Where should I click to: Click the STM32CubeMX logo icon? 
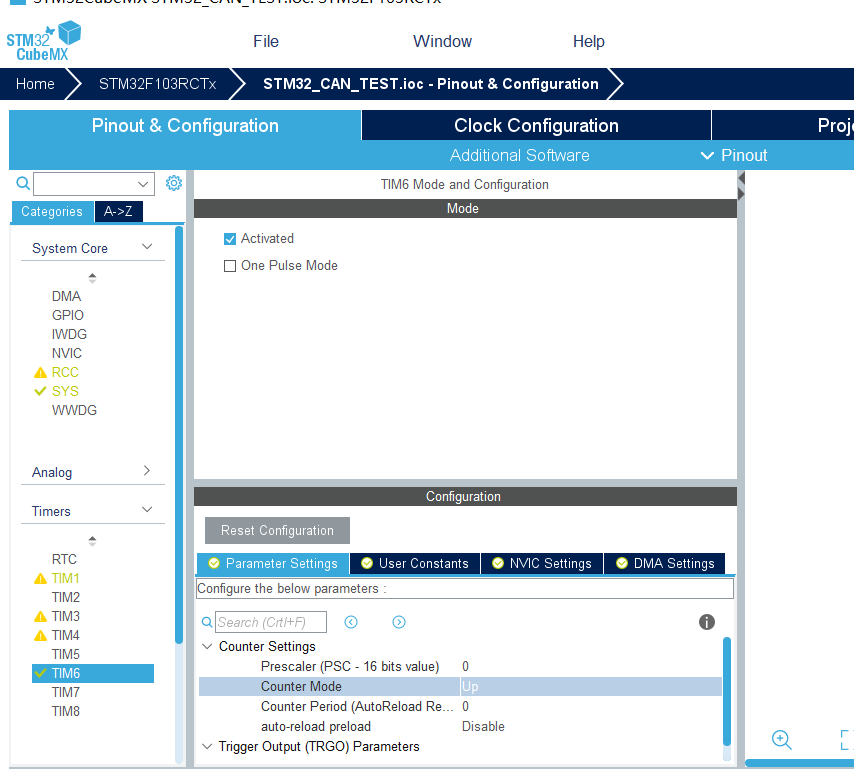tap(44, 41)
